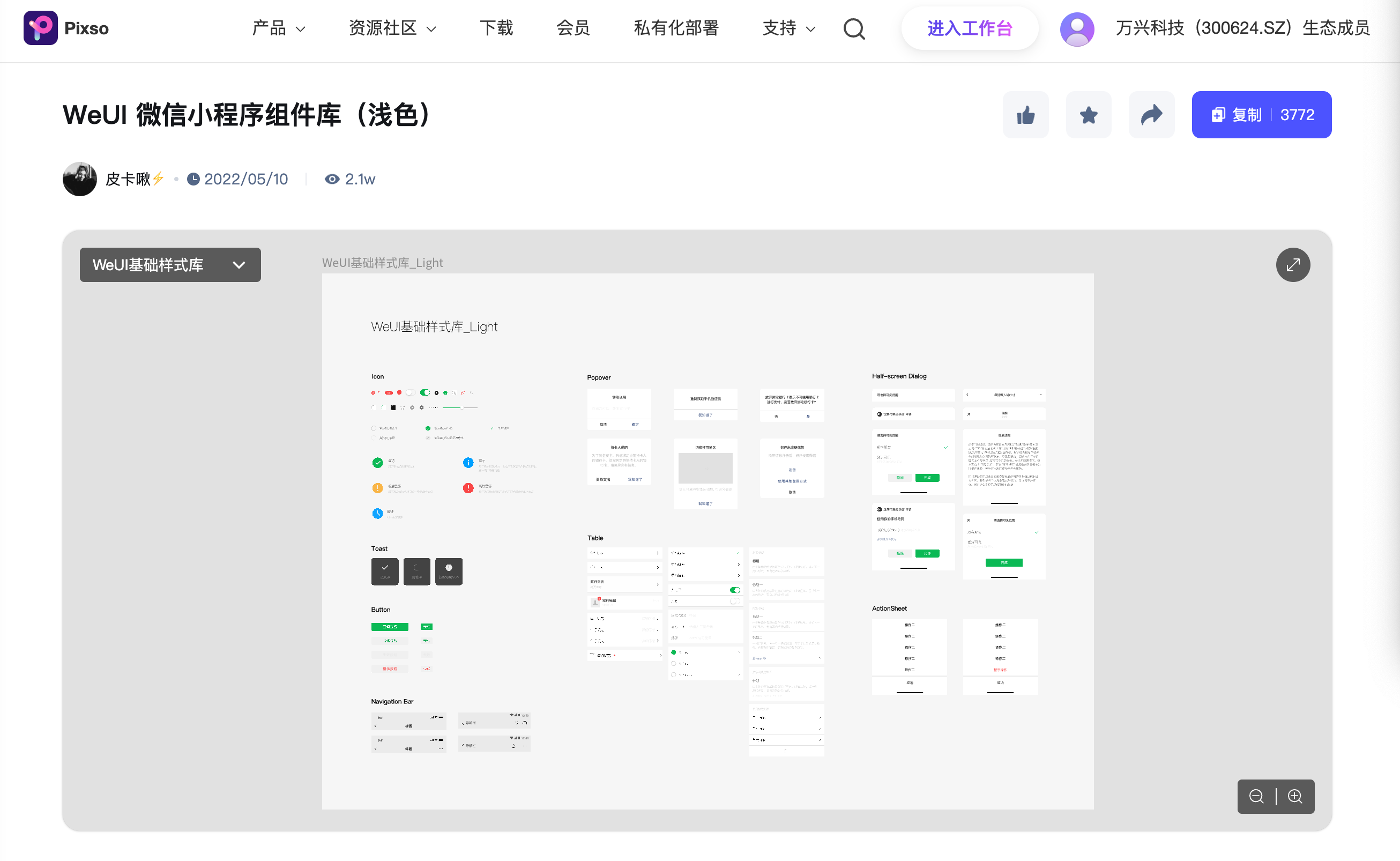1400x861 pixels.
Task: Click the eye views icon next to 2.1w
Action: coord(332,180)
